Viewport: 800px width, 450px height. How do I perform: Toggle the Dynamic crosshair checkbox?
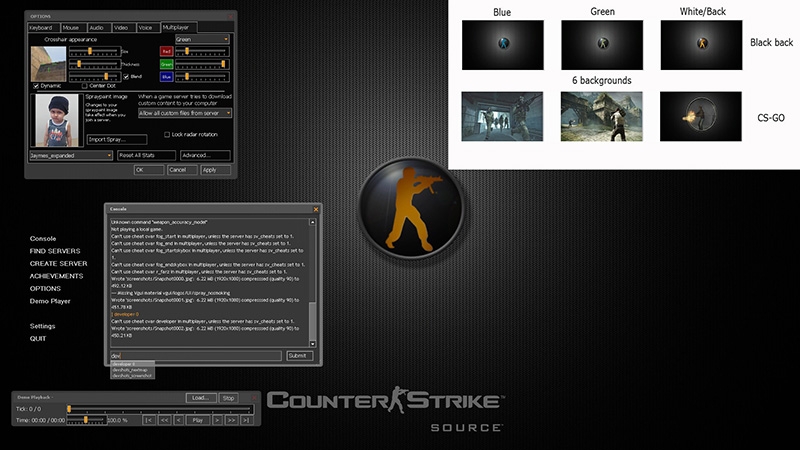coord(36,86)
